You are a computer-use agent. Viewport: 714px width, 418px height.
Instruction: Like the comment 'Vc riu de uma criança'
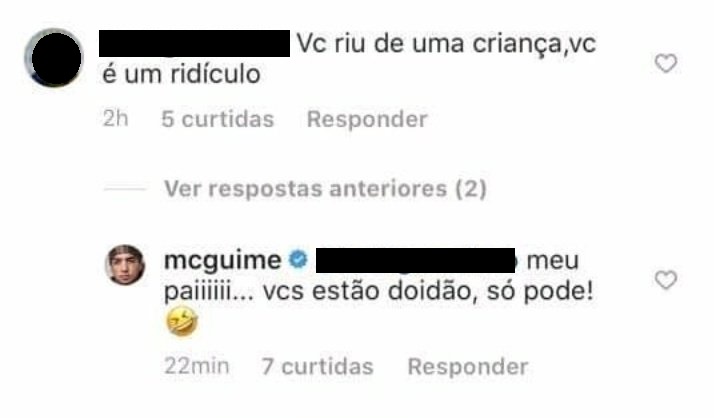pos(666,63)
